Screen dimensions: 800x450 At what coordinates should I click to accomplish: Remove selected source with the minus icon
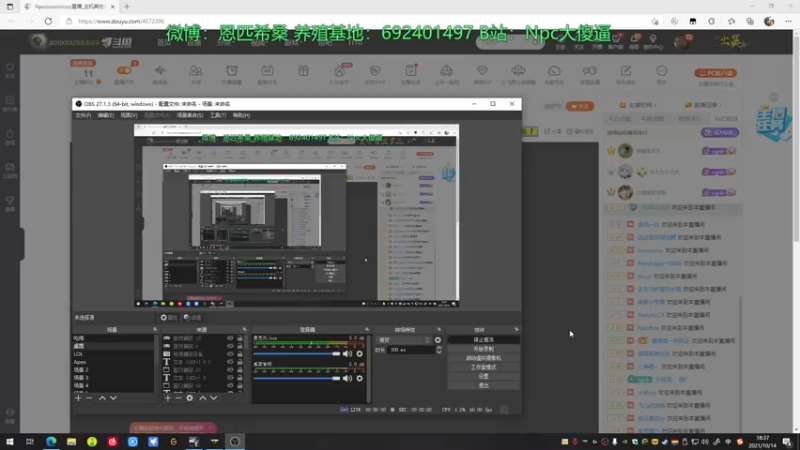click(x=179, y=398)
